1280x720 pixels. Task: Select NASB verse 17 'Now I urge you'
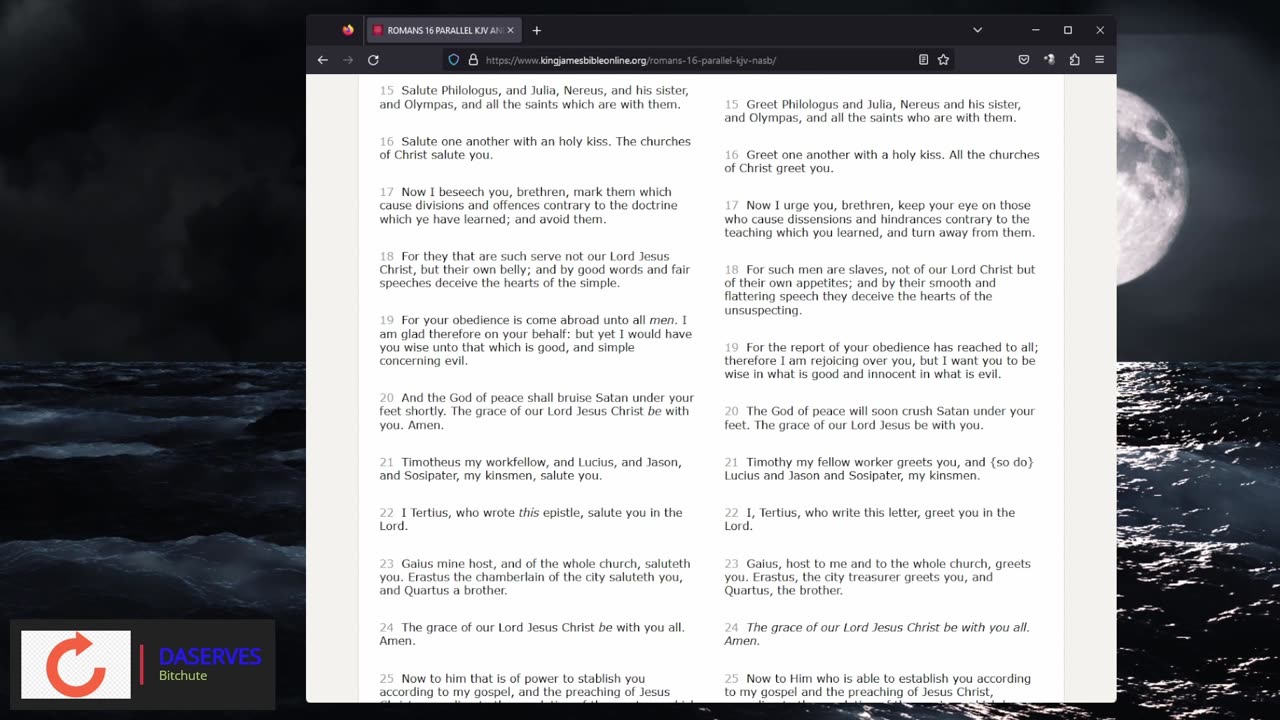tap(880, 219)
